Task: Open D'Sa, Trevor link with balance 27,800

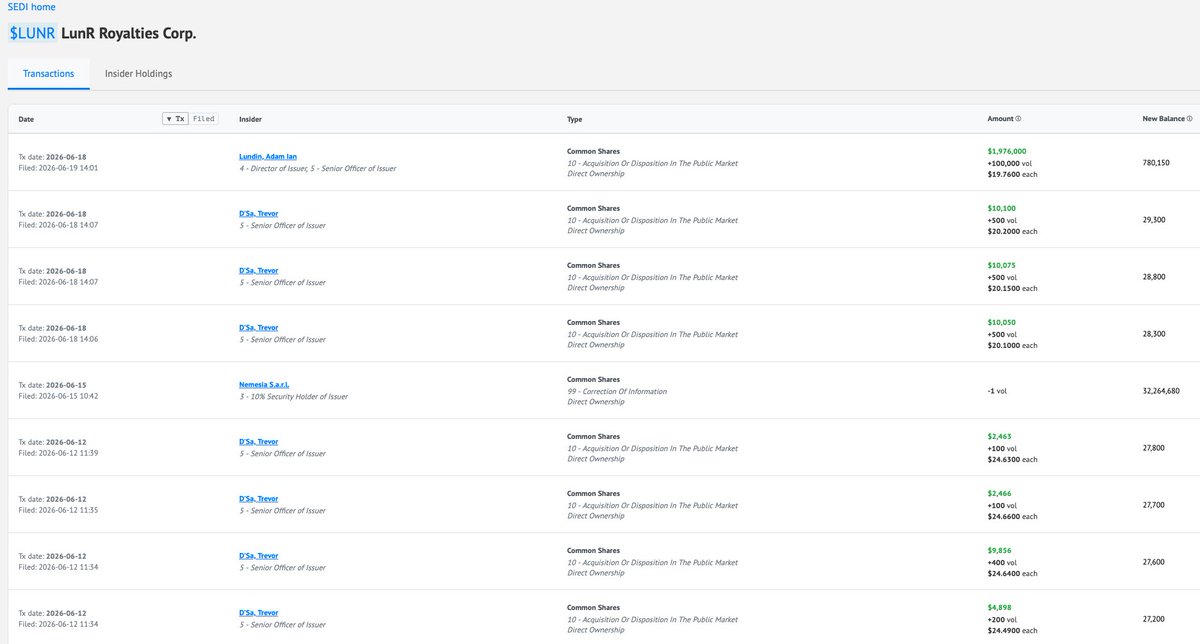Action: click(258, 442)
